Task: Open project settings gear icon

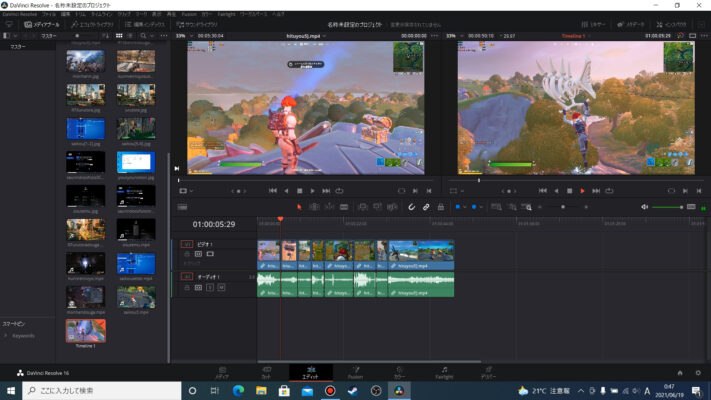Action: pos(698,373)
